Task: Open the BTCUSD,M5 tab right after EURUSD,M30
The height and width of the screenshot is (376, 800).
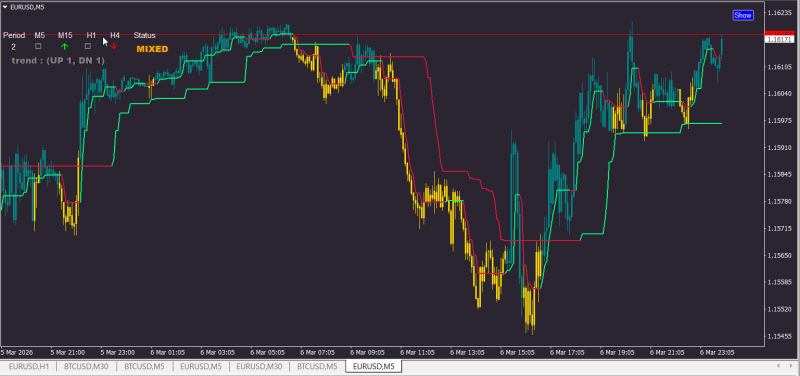Action: 317,366
